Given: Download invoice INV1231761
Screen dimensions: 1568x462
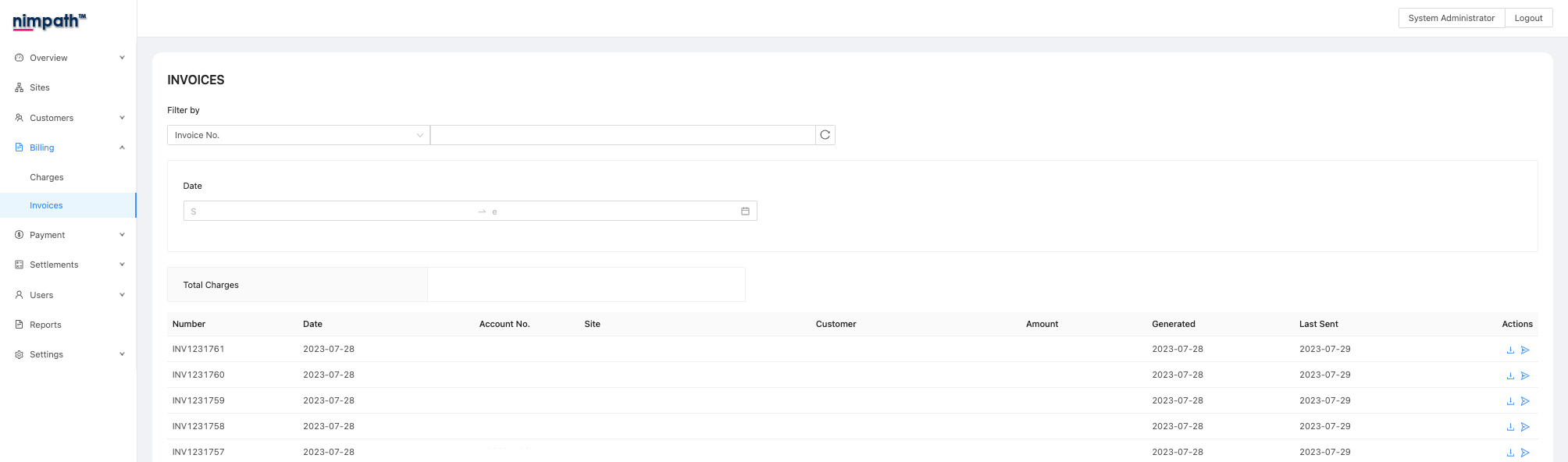Looking at the screenshot, I should tap(1510, 350).
